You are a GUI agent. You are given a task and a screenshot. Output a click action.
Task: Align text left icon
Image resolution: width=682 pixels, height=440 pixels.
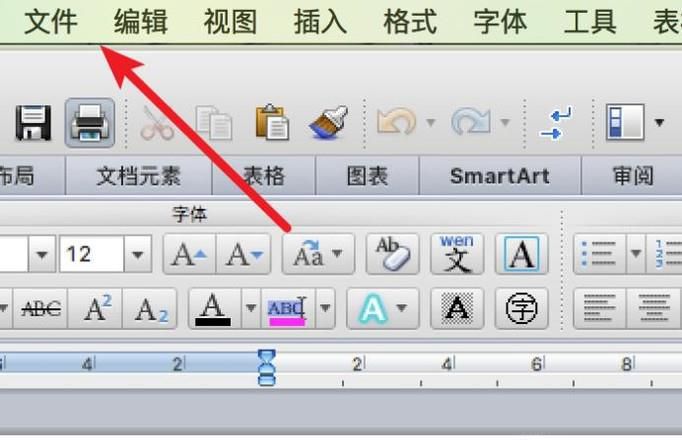click(600, 309)
